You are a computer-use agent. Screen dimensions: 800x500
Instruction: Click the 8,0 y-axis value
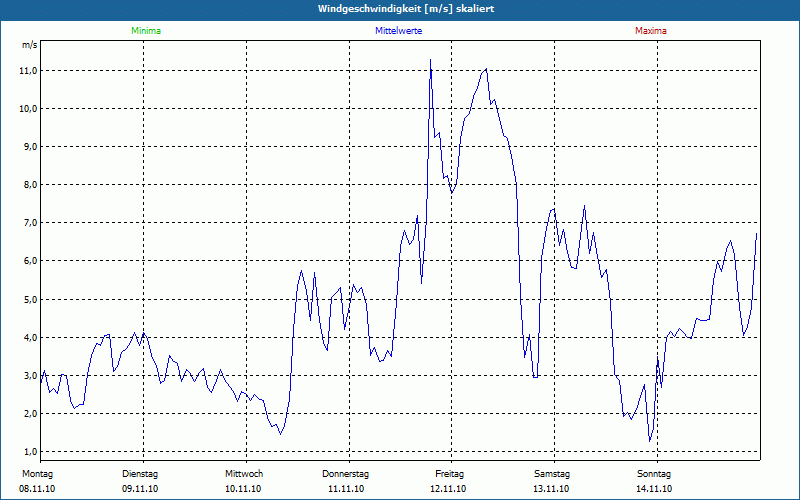(30, 185)
